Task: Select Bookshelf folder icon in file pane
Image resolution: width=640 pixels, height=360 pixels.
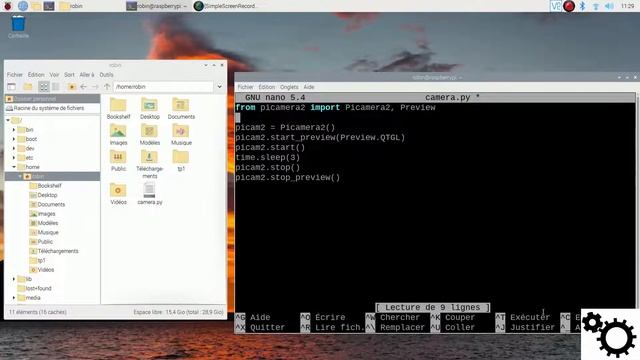Action: (x=118, y=109)
